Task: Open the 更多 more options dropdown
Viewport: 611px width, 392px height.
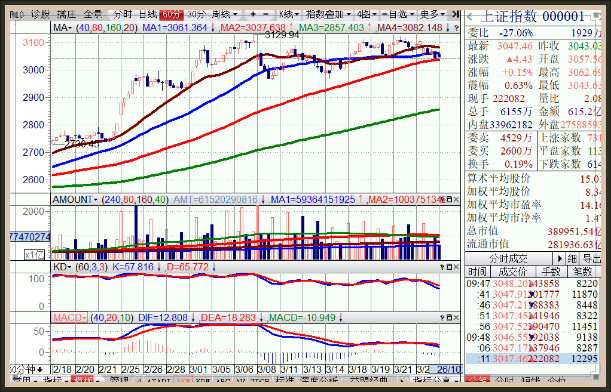Action: [x=433, y=14]
